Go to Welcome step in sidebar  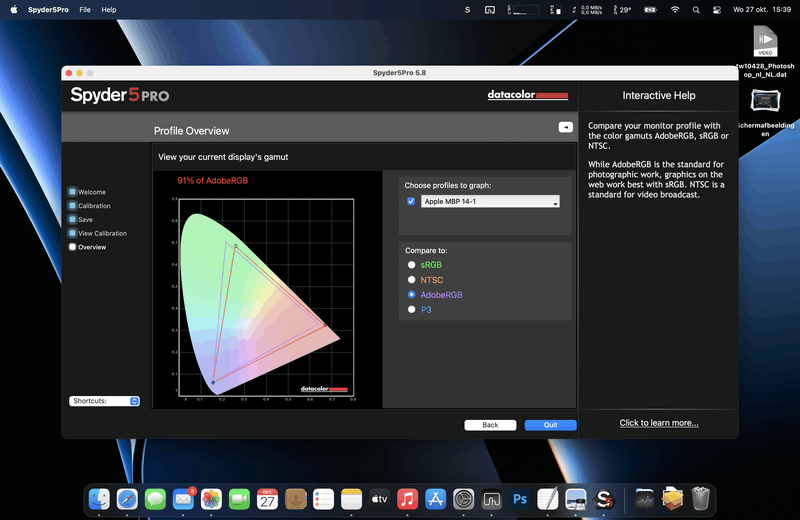(x=87, y=192)
